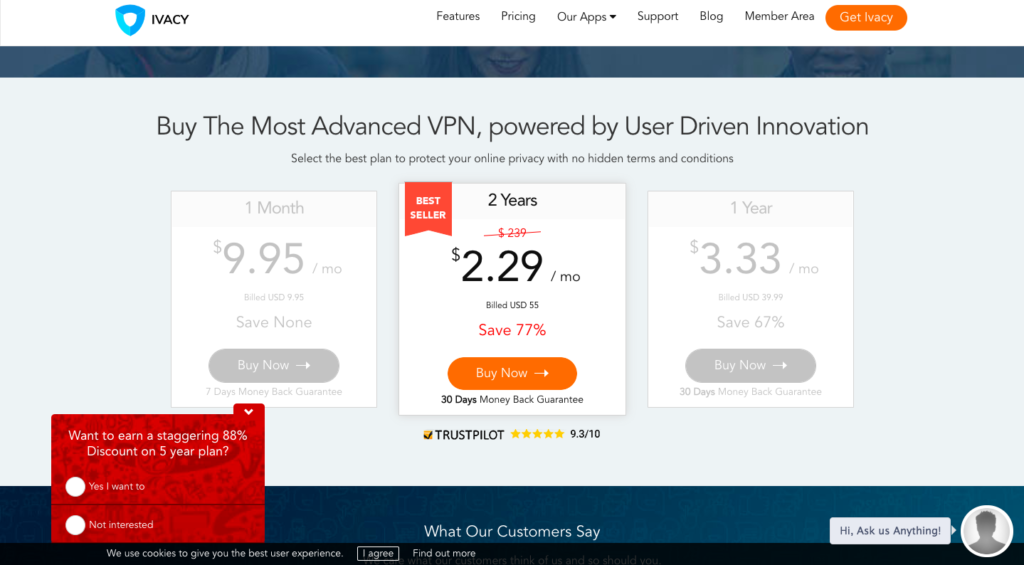Buy the 1 Year plan
Image resolution: width=1024 pixels, height=565 pixels.
[x=750, y=365]
